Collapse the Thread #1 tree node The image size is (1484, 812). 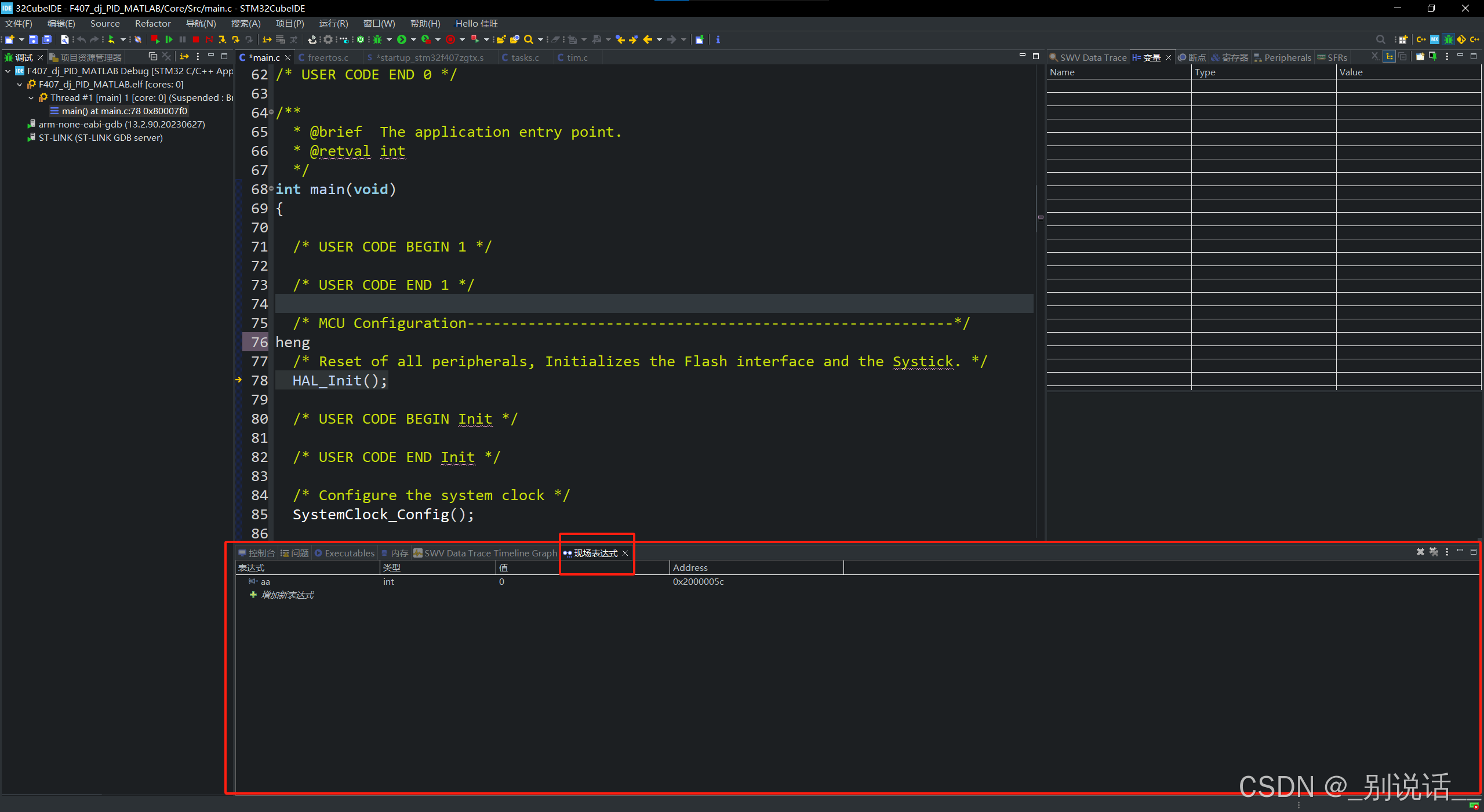tap(31, 98)
